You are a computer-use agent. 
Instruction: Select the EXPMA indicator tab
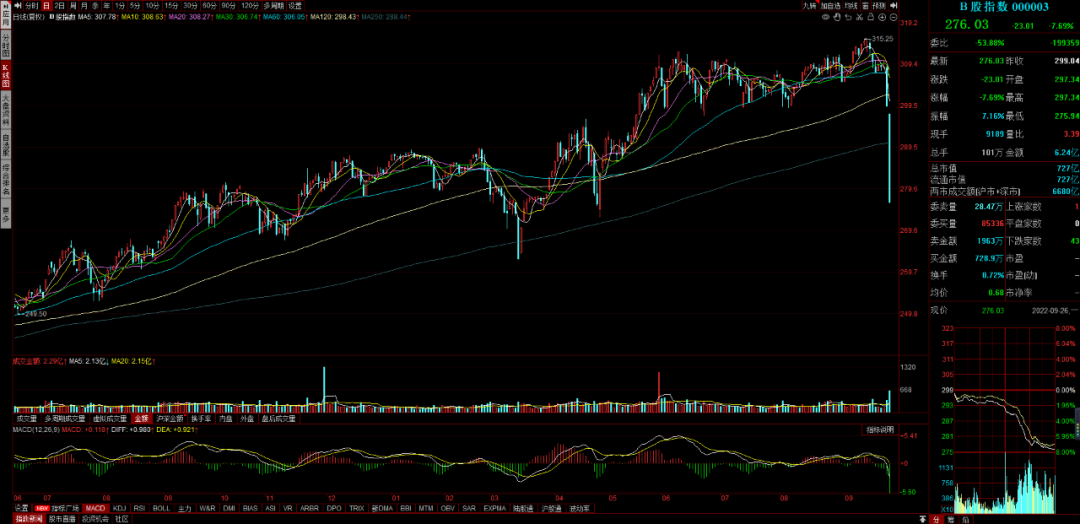[495, 508]
